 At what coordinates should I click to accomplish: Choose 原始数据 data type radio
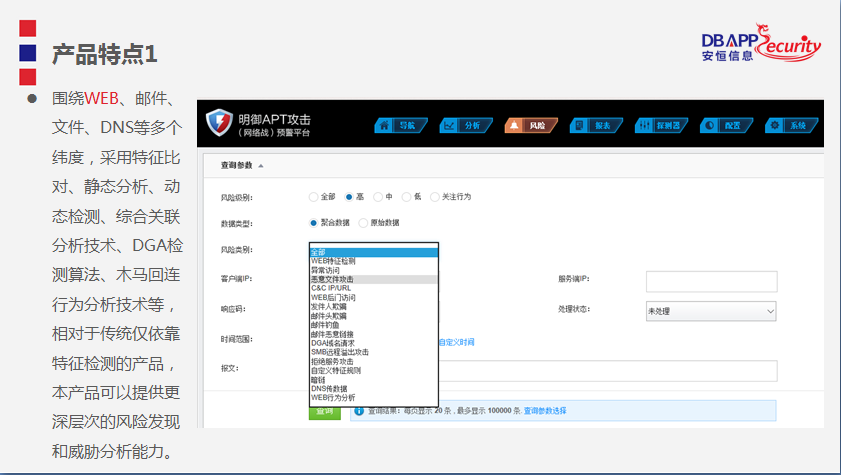coord(363,222)
